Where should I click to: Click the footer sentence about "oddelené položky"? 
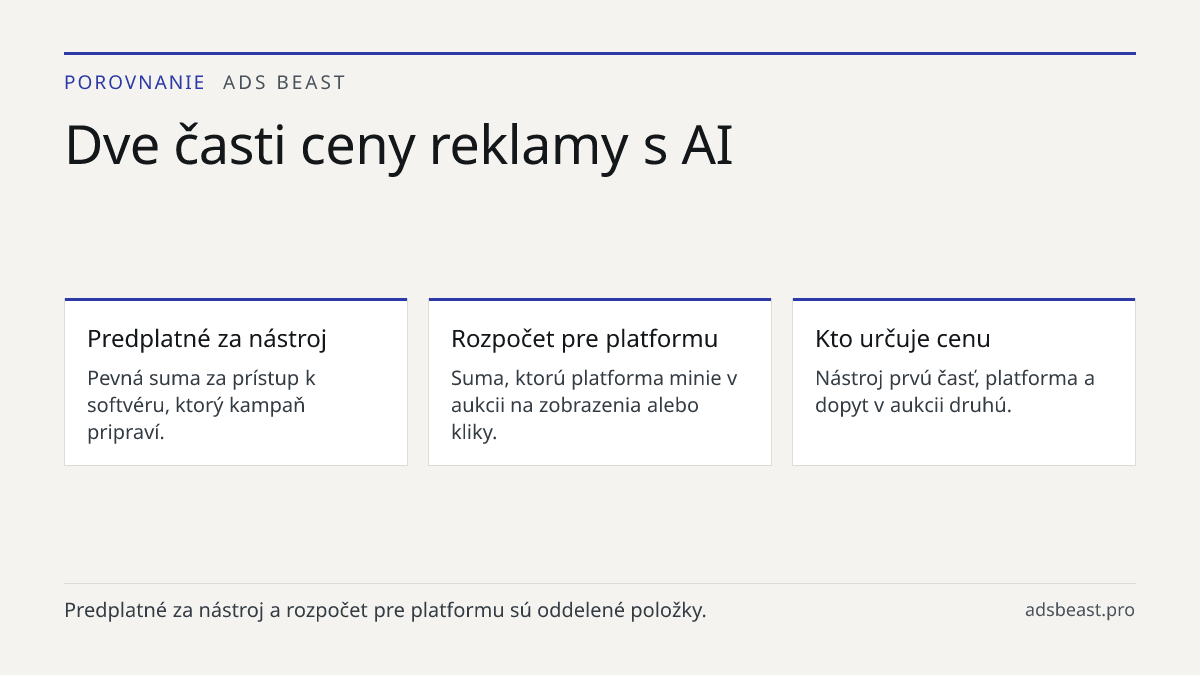pyautogui.click(x=385, y=610)
